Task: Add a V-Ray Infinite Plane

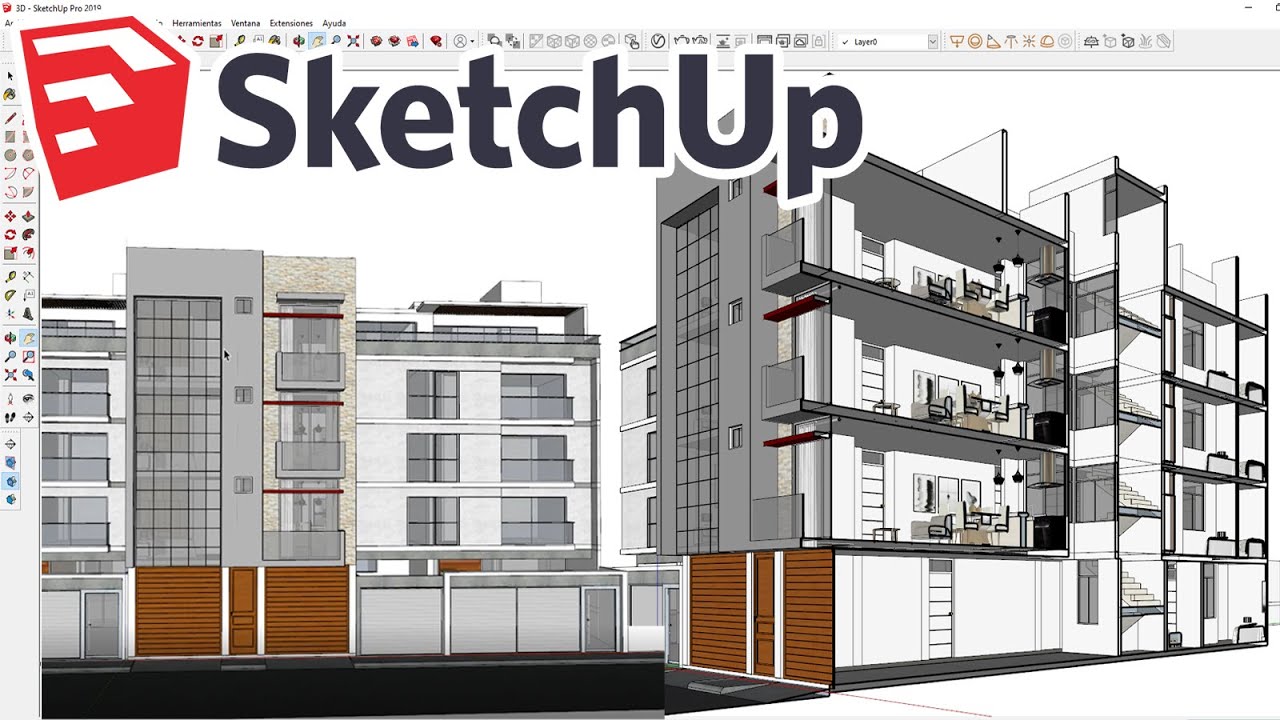Action: (1091, 41)
